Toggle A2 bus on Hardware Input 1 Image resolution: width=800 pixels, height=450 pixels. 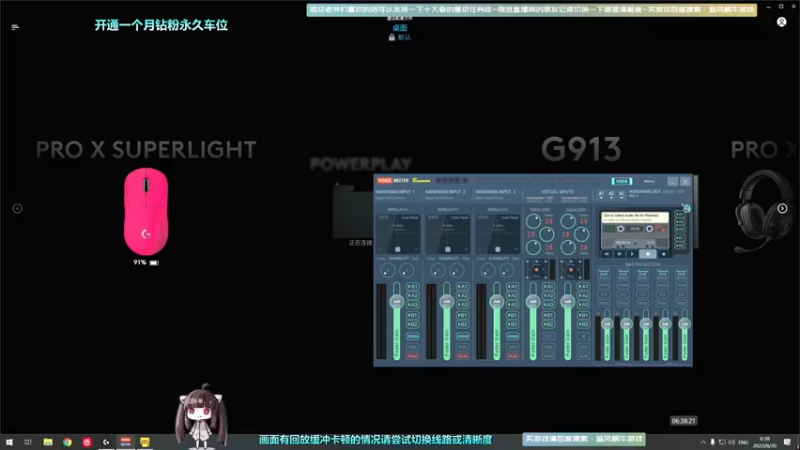pos(413,296)
